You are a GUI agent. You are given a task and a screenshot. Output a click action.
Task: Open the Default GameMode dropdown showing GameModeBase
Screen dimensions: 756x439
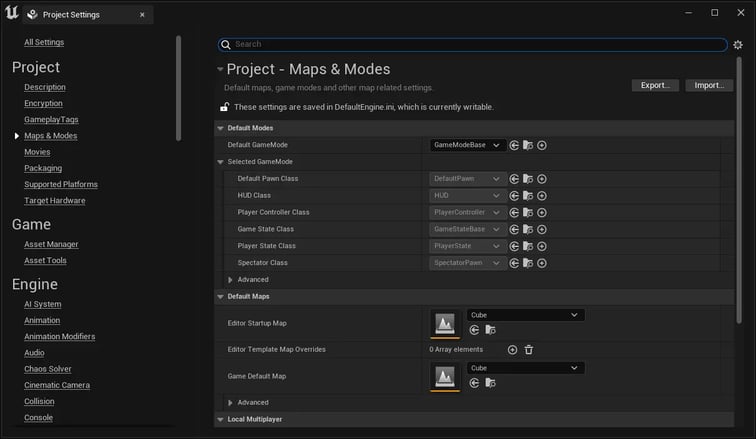pyautogui.click(x=468, y=145)
